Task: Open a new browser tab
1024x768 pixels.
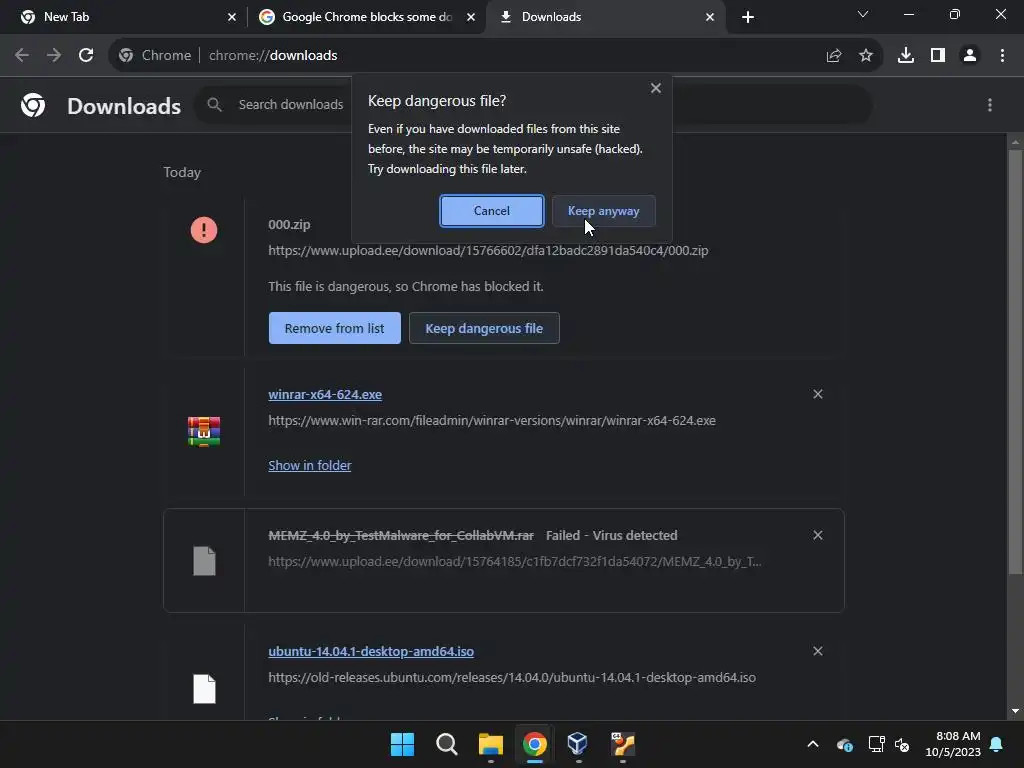Action: coord(748,17)
